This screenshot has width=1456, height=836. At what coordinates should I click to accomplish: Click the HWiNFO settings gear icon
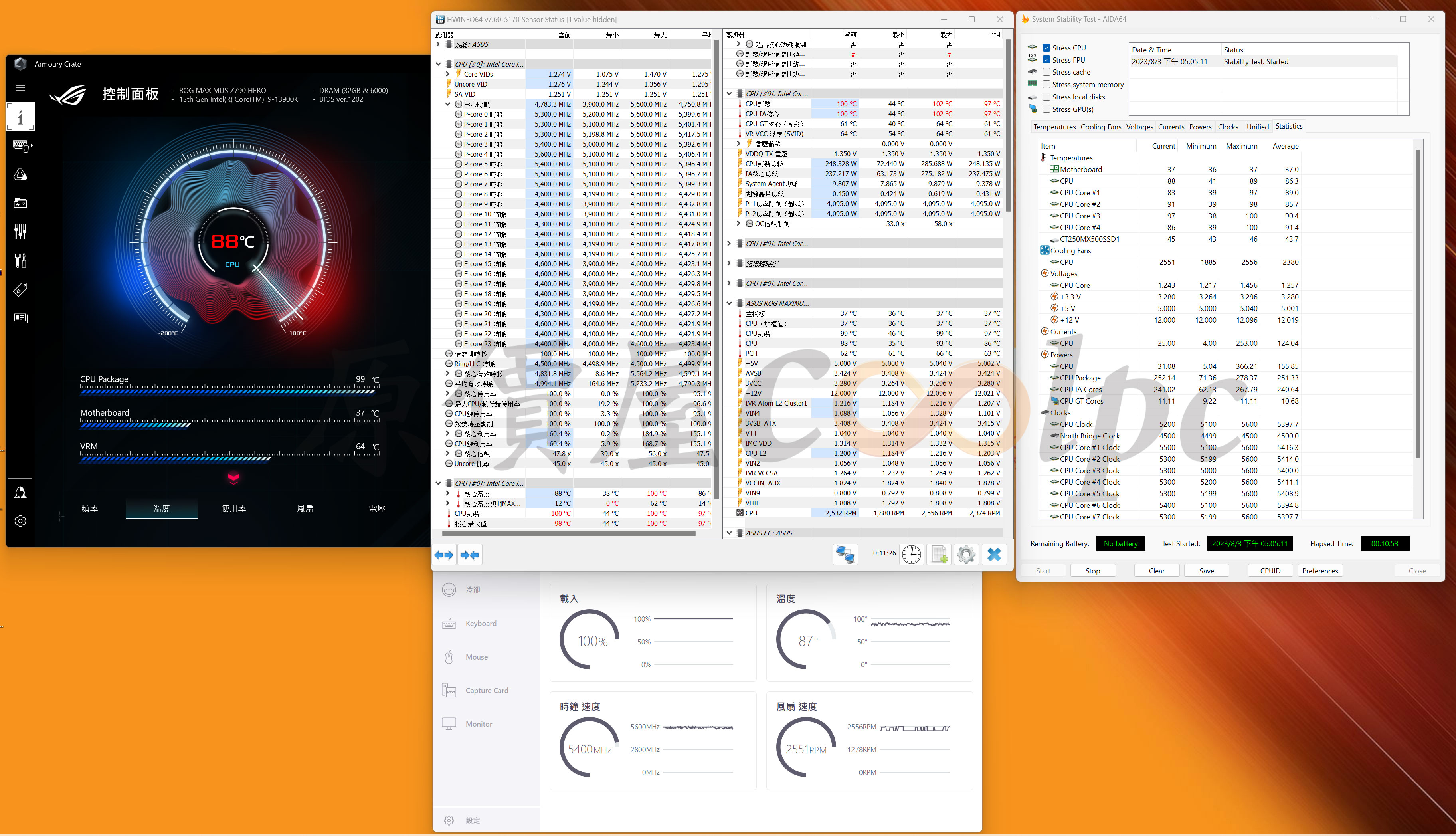coord(966,555)
